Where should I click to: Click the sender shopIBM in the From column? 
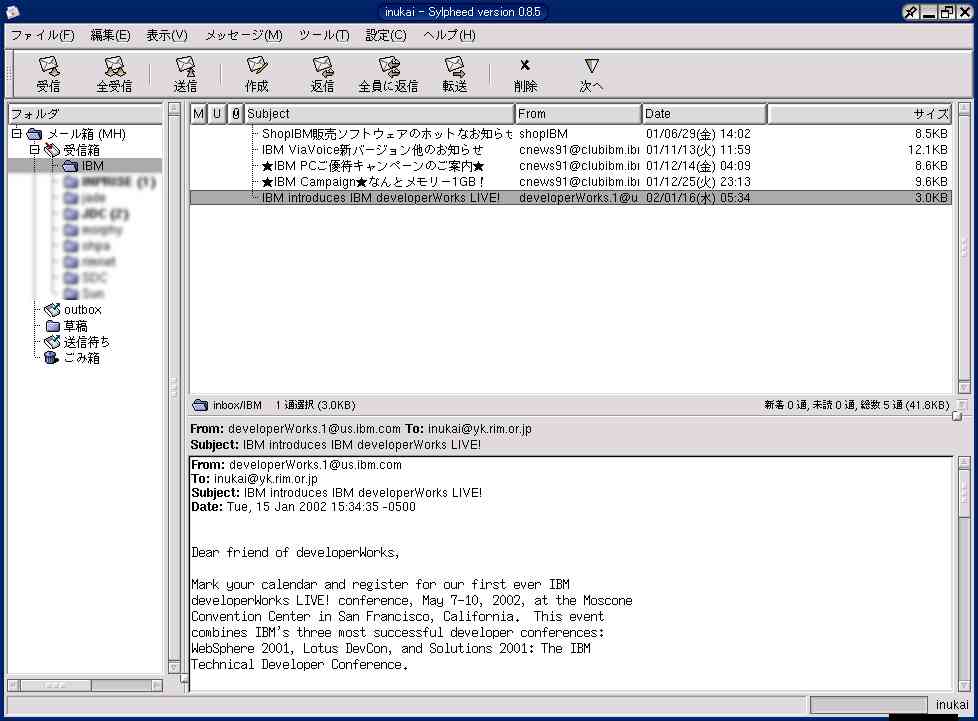543,134
